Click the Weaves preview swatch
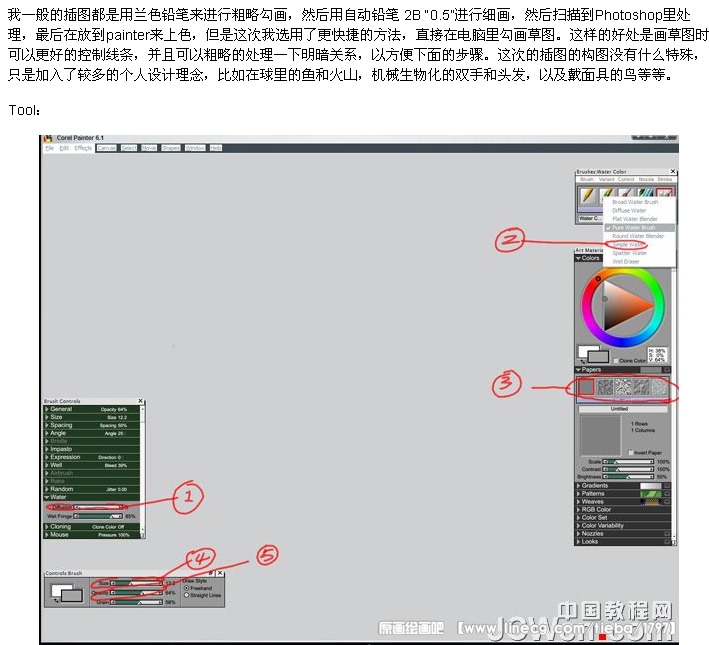The height and width of the screenshot is (645, 709). (651, 502)
